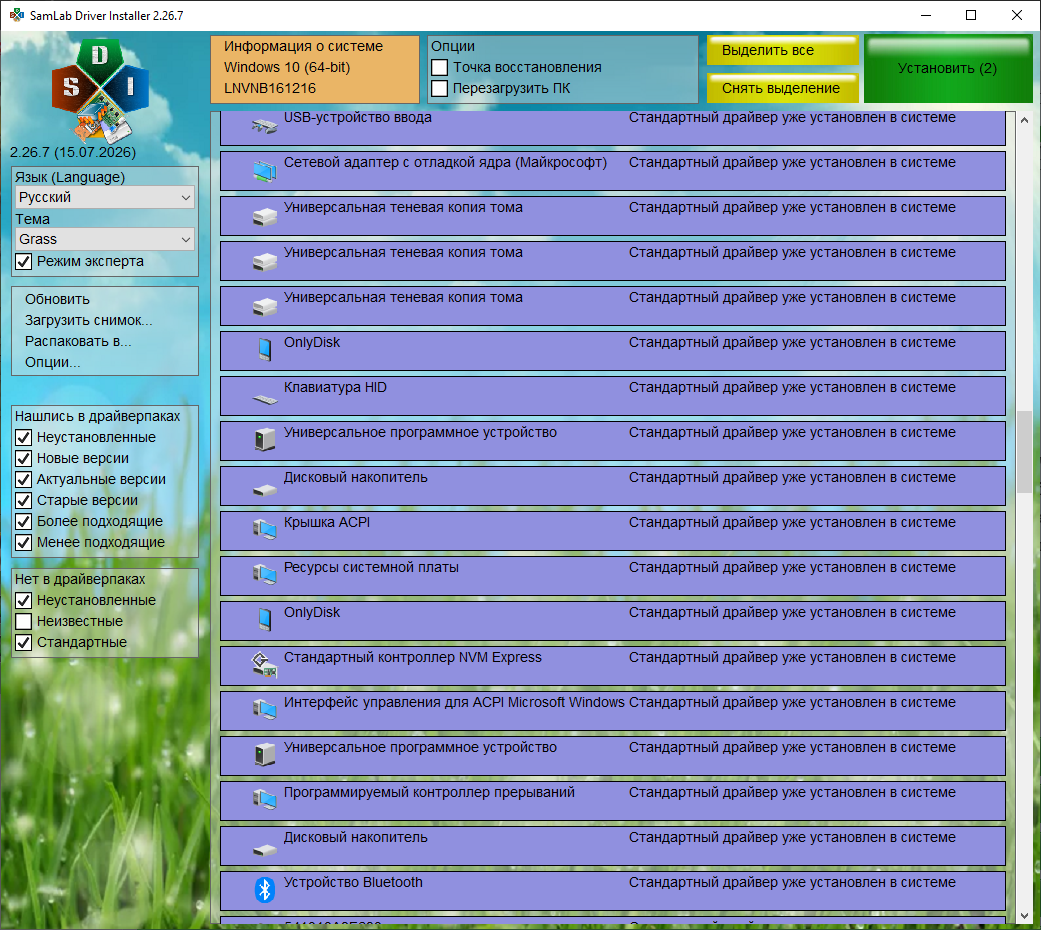The width and height of the screenshot is (1041, 930).
Task: Click the kernel debug network adapter icon
Action: [264, 171]
